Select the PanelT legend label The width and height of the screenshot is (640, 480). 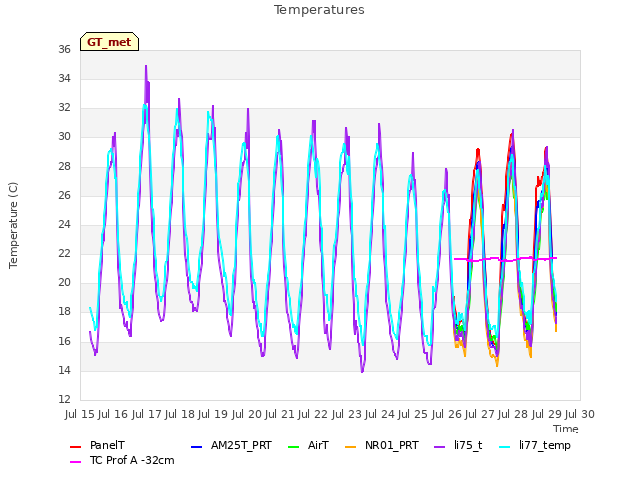[107, 445]
